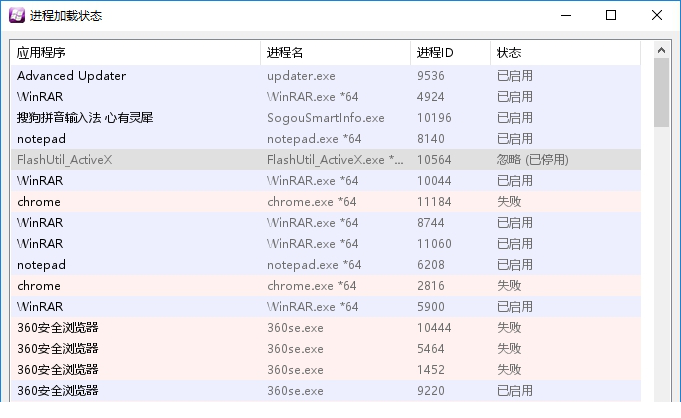Image resolution: width=681 pixels, height=418 pixels.
Task: Select the notepad row with ID 6208
Action: (x=326, y=265)
